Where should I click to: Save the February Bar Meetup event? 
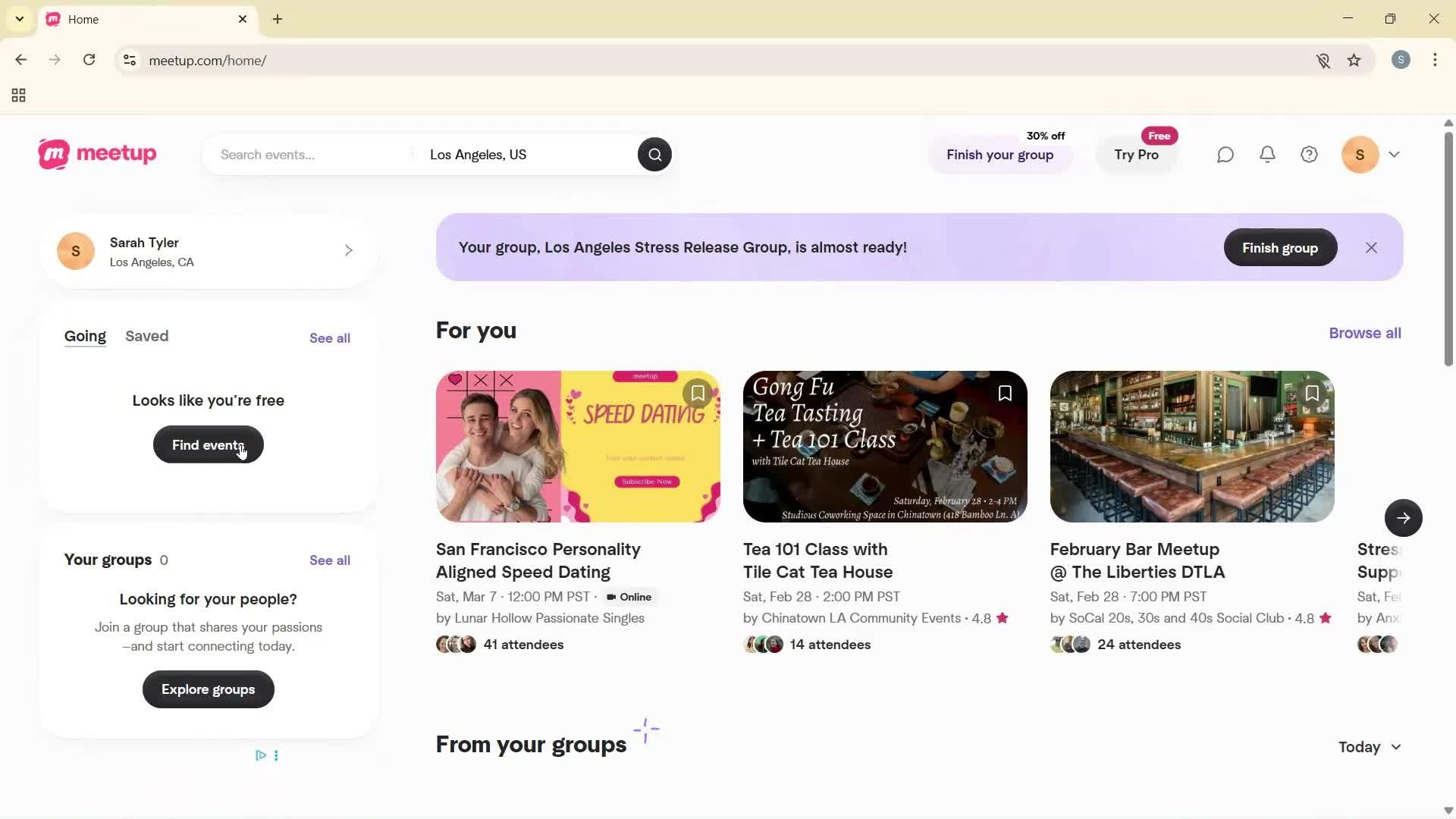pos(1312,393)
